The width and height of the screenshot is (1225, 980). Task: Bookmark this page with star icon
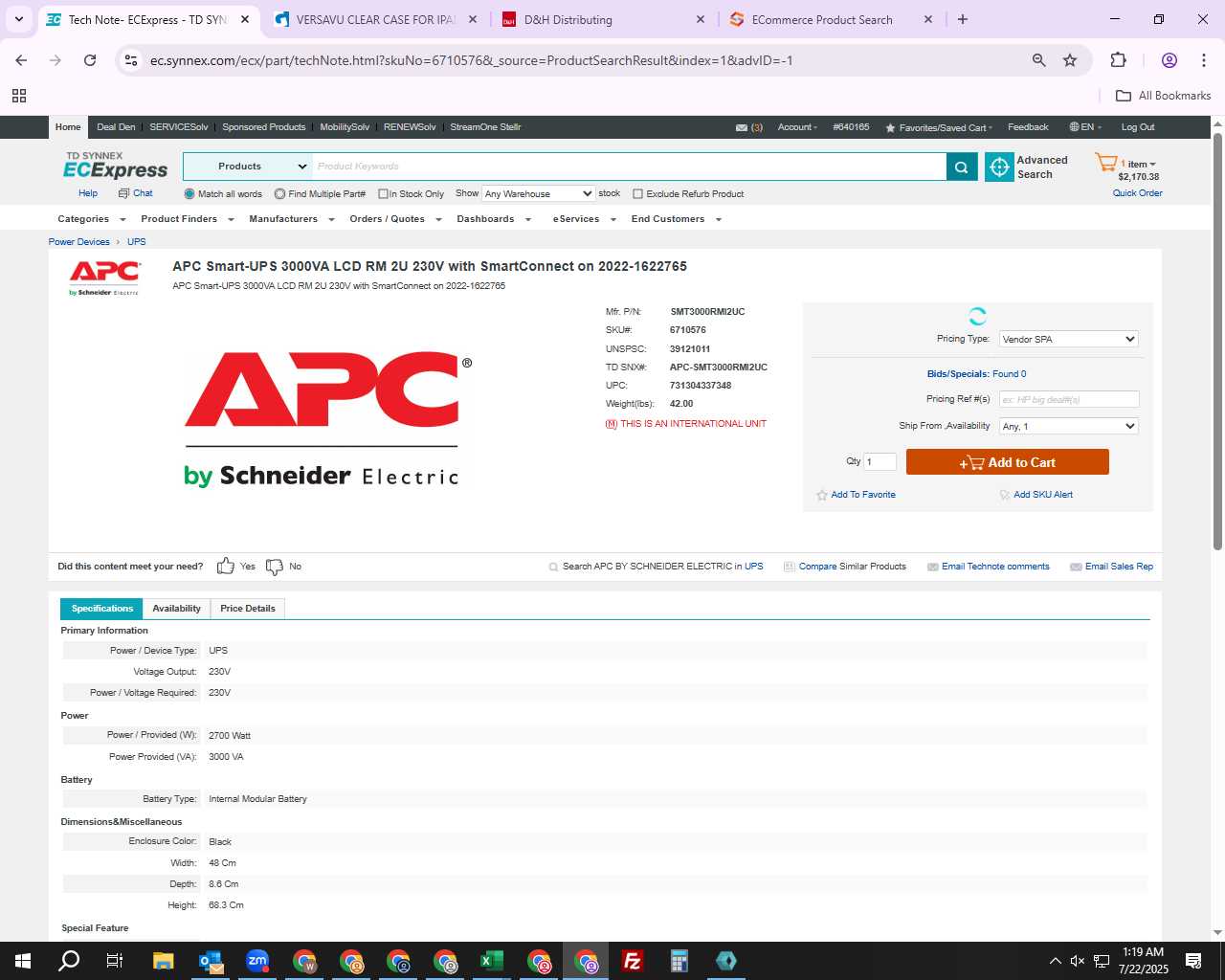pos(1070,60)
